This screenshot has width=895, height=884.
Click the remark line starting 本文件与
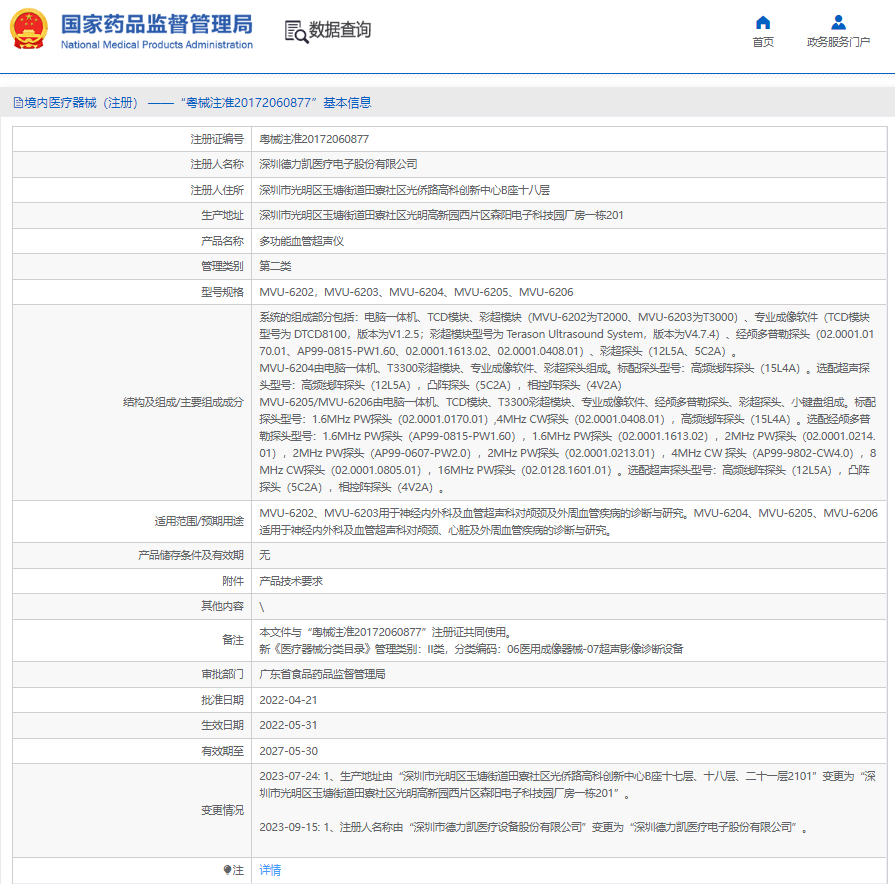(386, 632)
